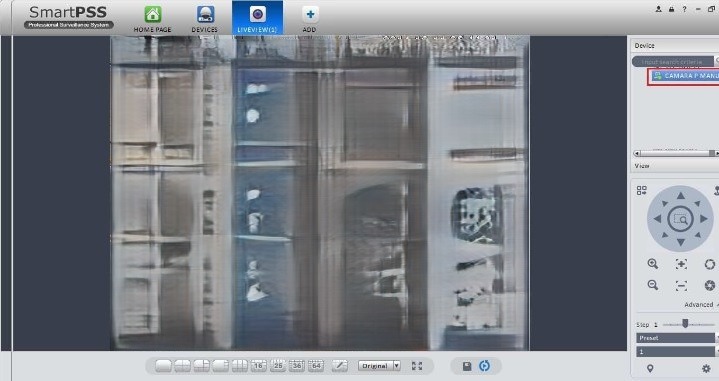
Task: Click the blue refresh cycle icon
Action: tap(485, 365)
